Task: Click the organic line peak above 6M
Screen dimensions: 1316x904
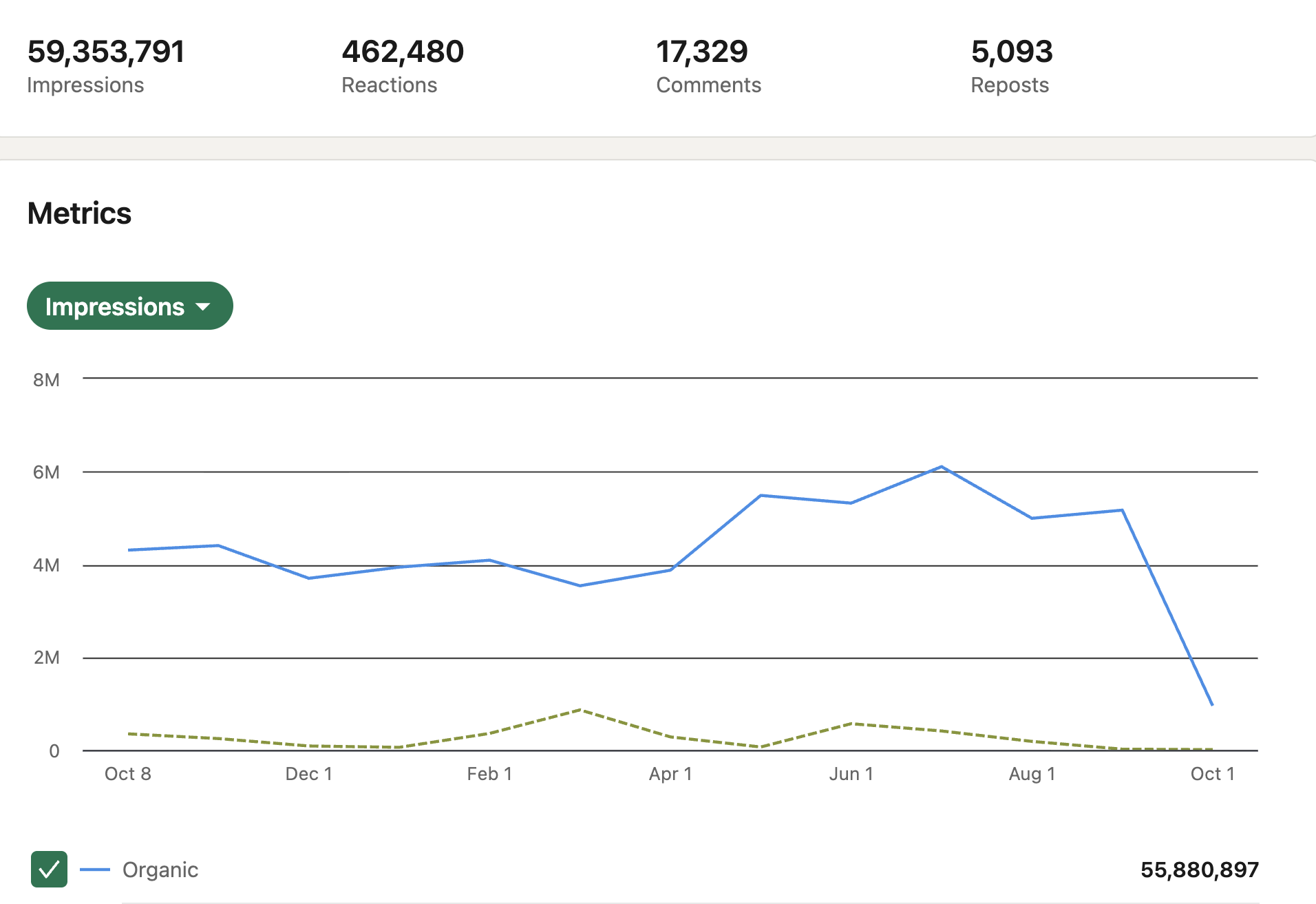Action: (x=942, y=467)
